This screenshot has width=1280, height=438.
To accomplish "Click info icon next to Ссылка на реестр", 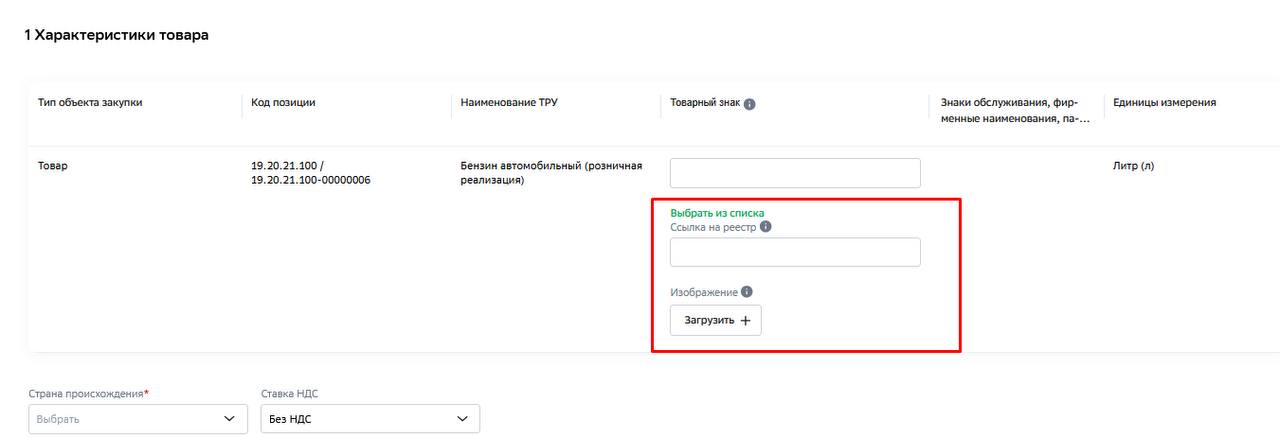I will [766, 227].
